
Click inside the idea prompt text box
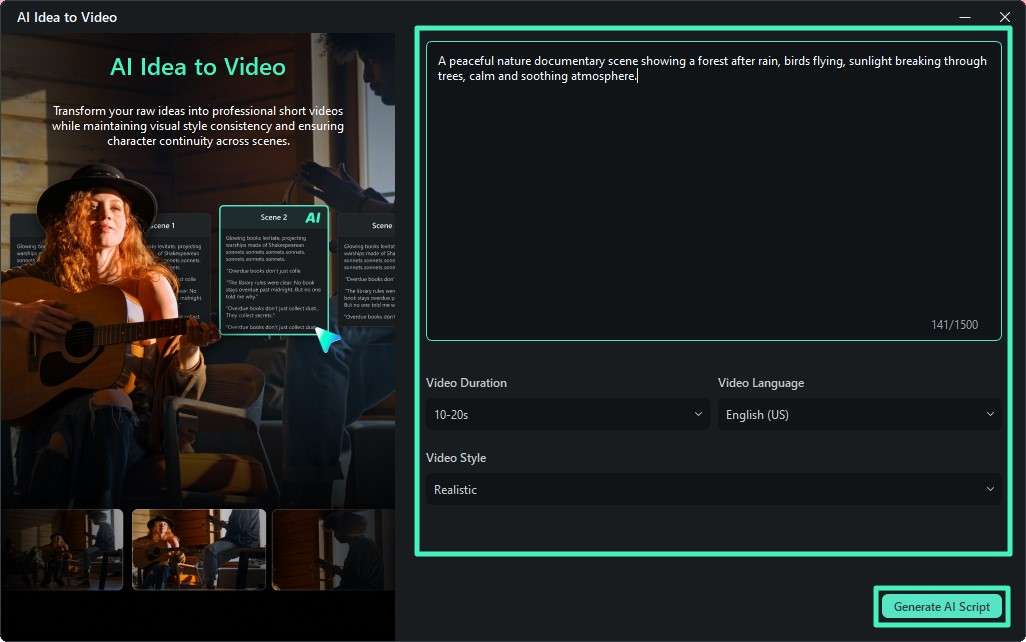click(x=713, y=191)
